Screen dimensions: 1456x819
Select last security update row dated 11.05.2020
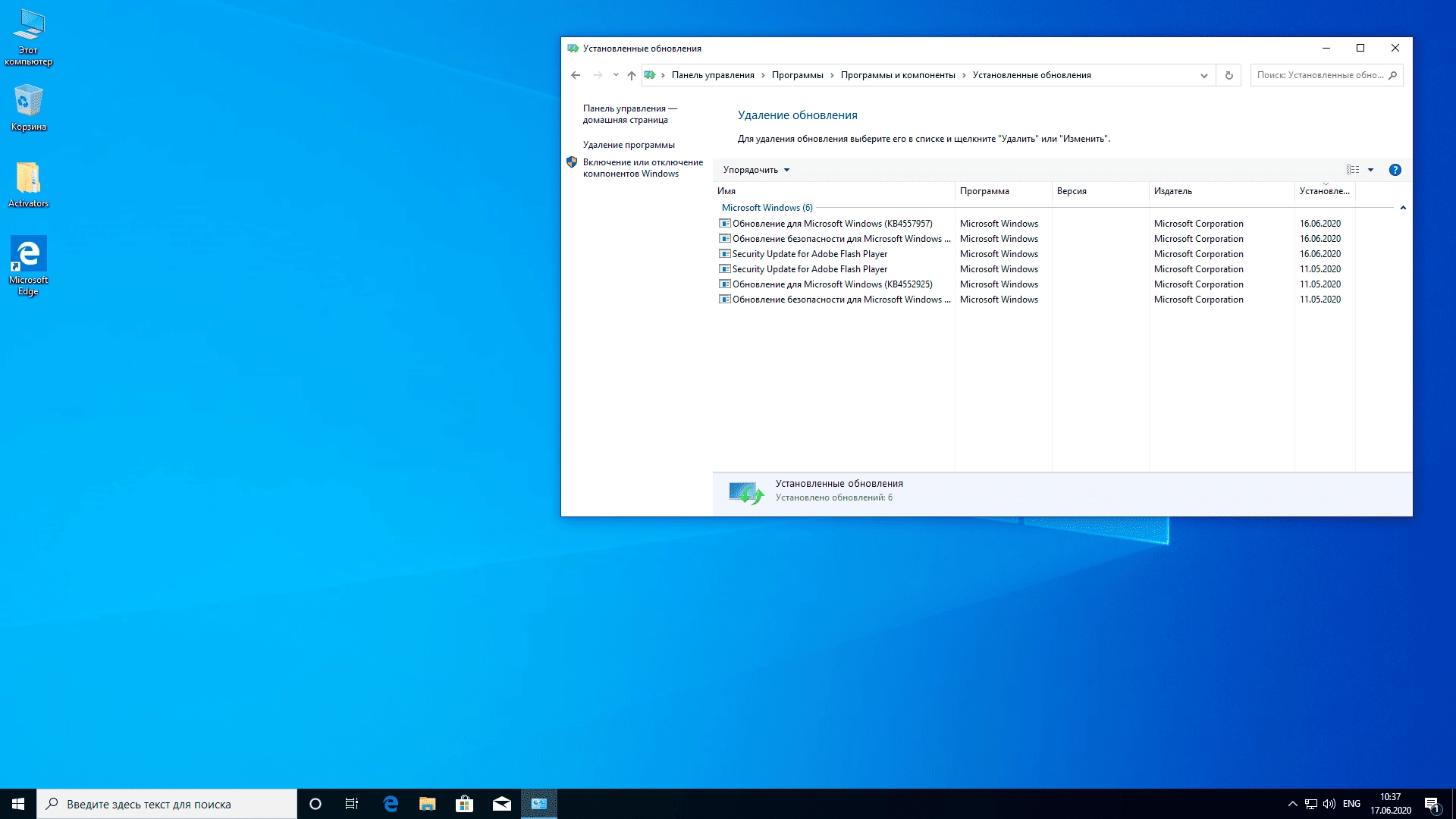(x=1035, y=300)
